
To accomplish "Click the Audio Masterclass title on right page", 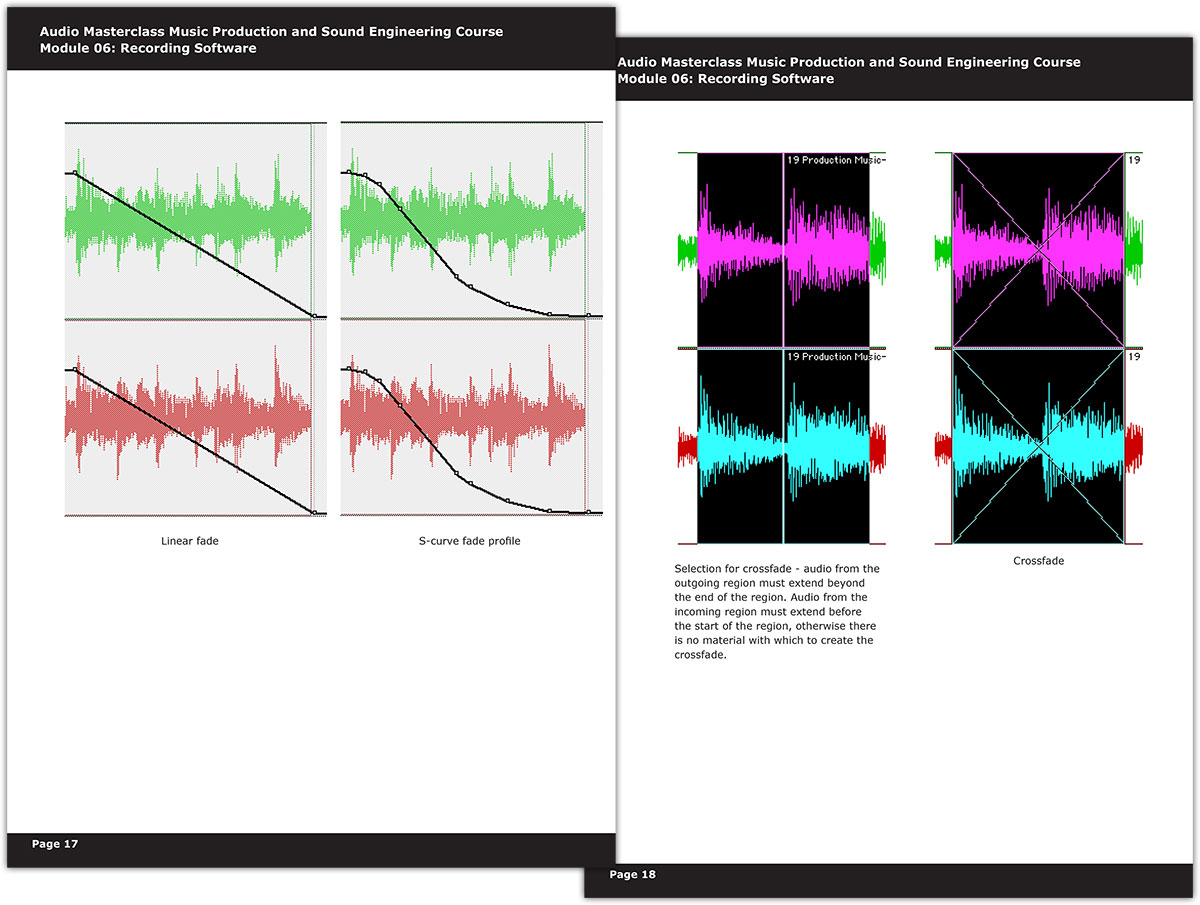I will (849, 62).
